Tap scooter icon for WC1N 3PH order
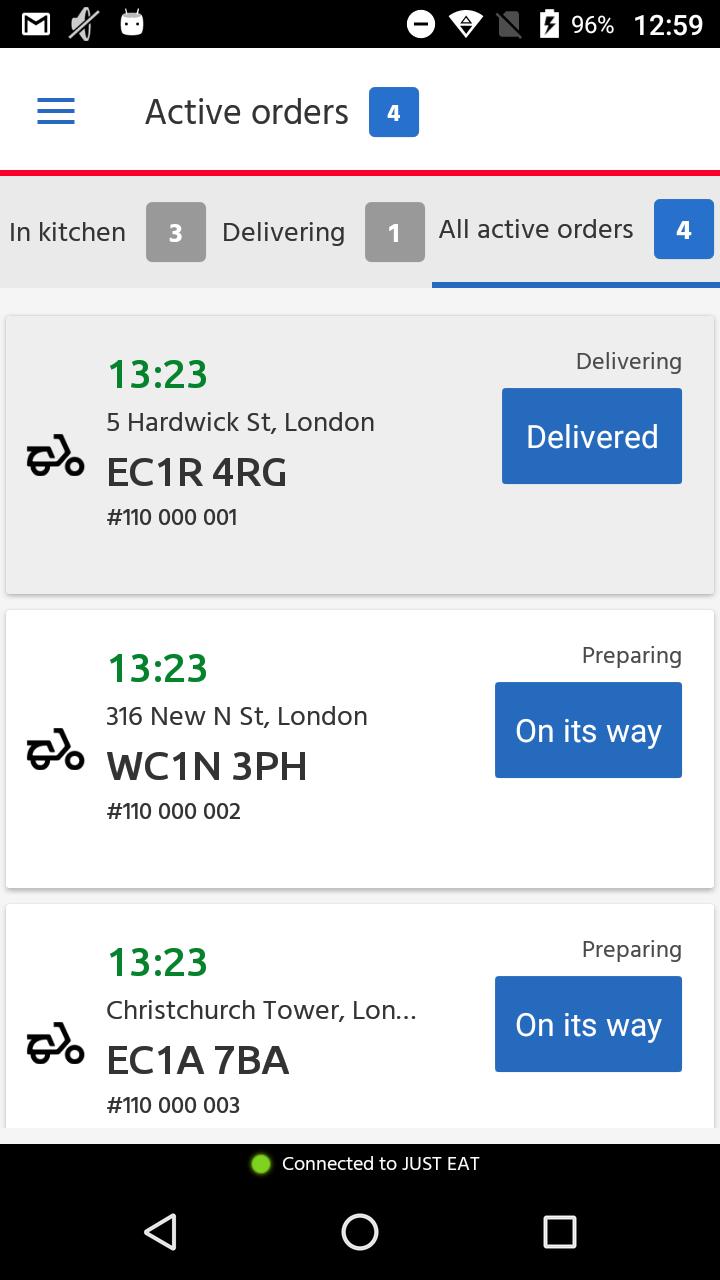Screen dimensions: 720x1280 pos(55,749)
